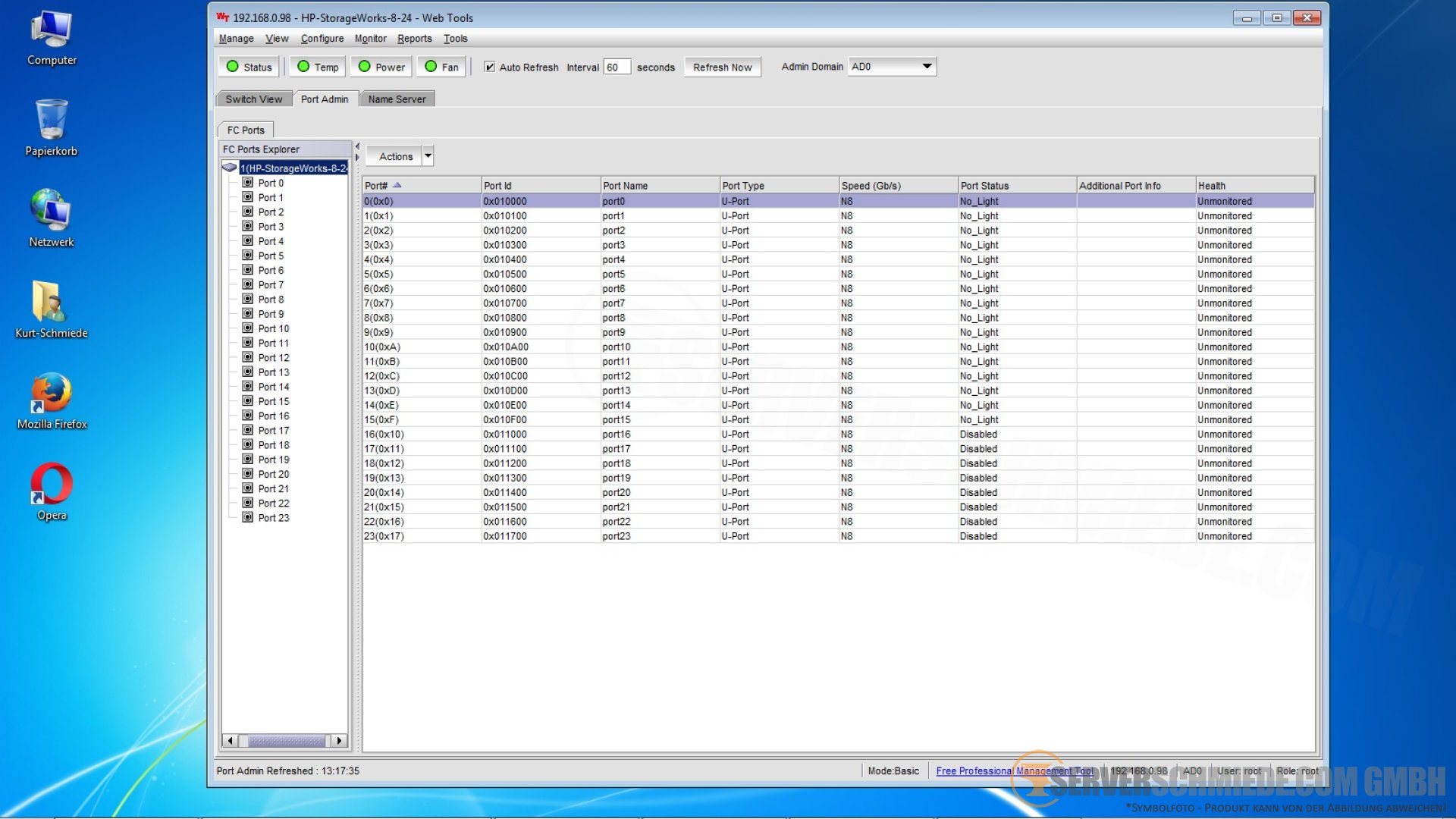Screen dimensions: 1456x819
Task: Open the Configure menu
Action: tap(322, 39)
